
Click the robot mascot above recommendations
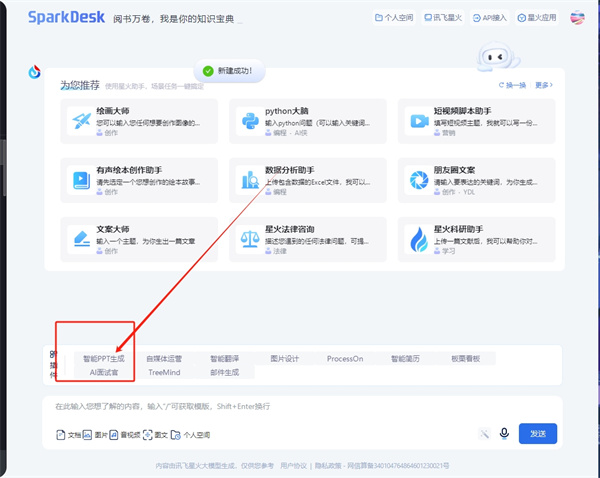coord(497,57)
